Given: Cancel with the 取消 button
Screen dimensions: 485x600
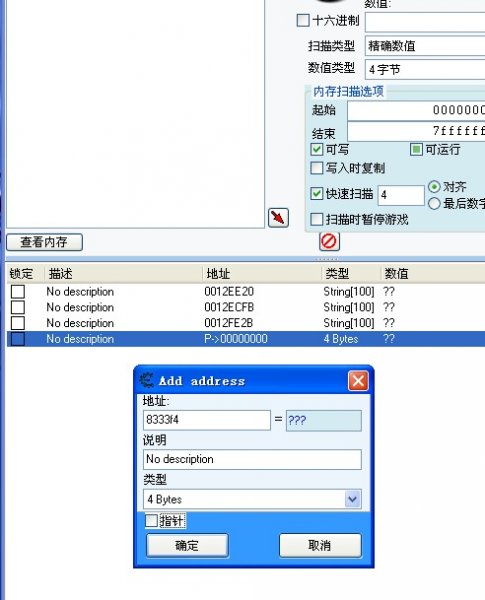Looking at the screenshot, I should (320, 545).
